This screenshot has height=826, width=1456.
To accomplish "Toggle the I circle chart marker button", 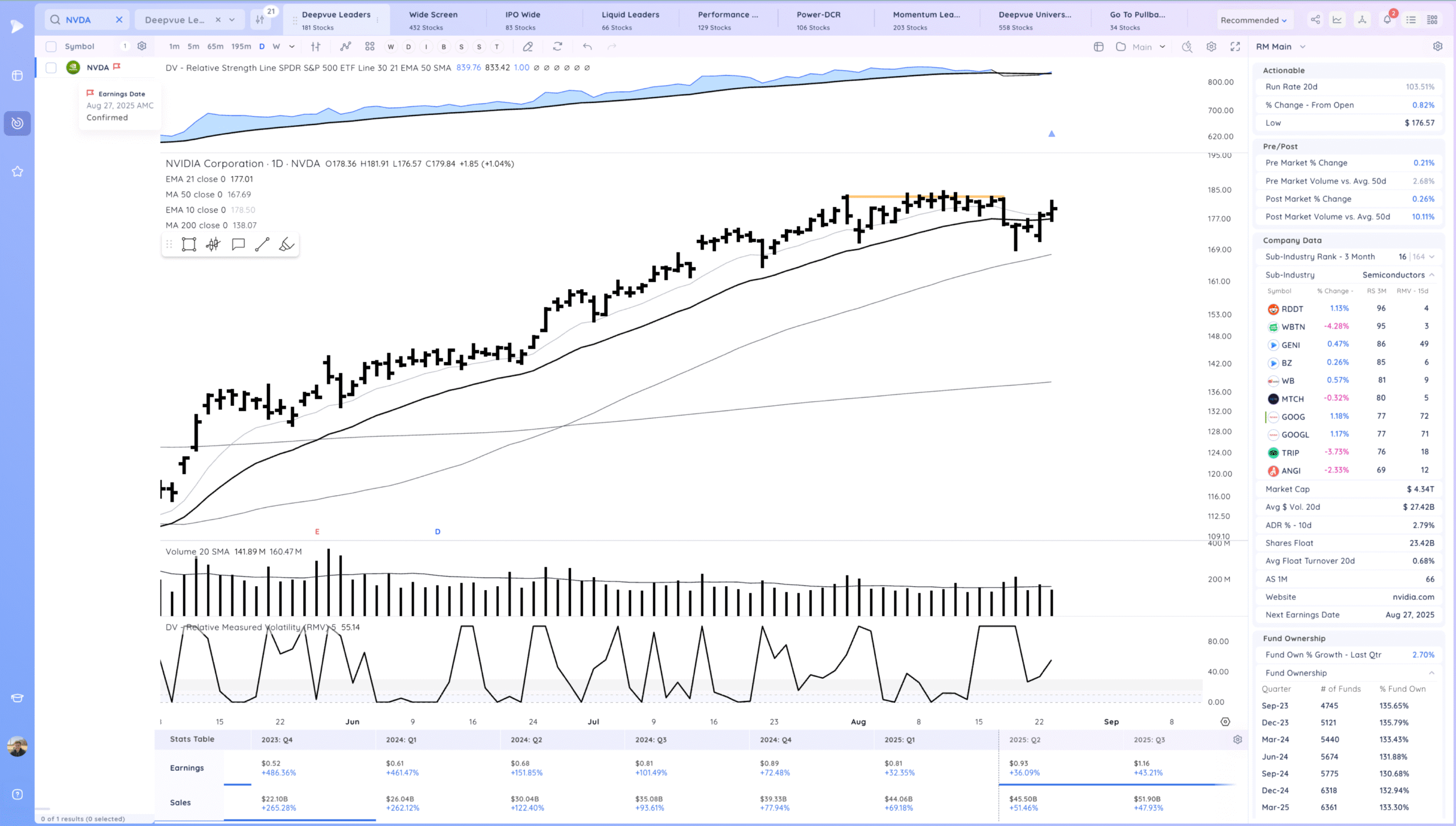I will [426, 47].
